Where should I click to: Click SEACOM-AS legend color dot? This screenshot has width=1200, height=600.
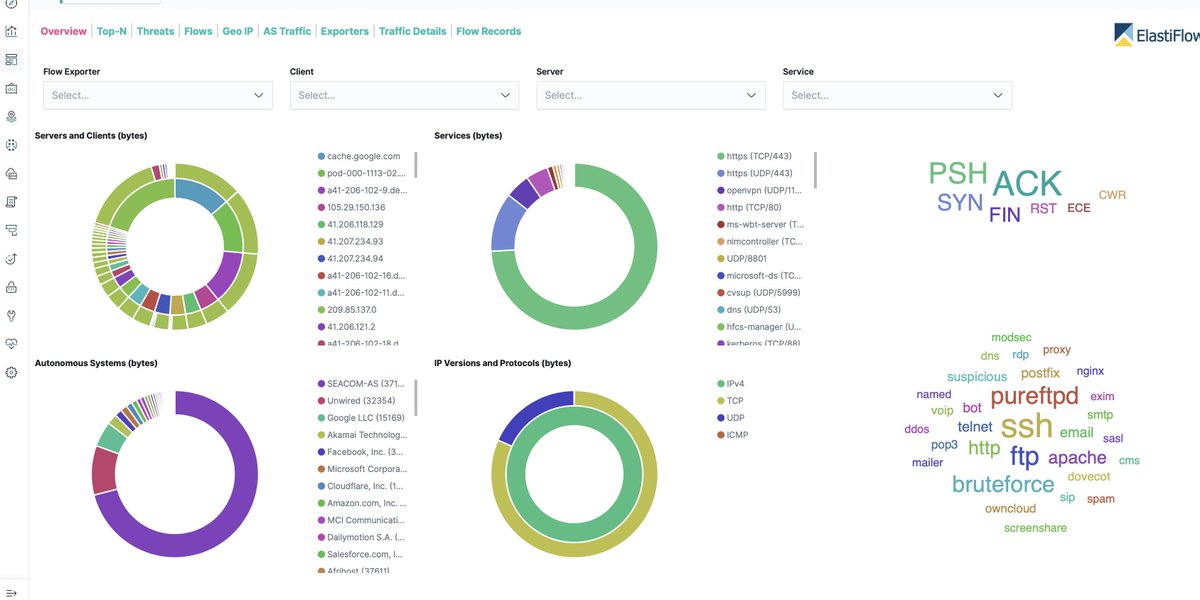click(x=321, y=384)
